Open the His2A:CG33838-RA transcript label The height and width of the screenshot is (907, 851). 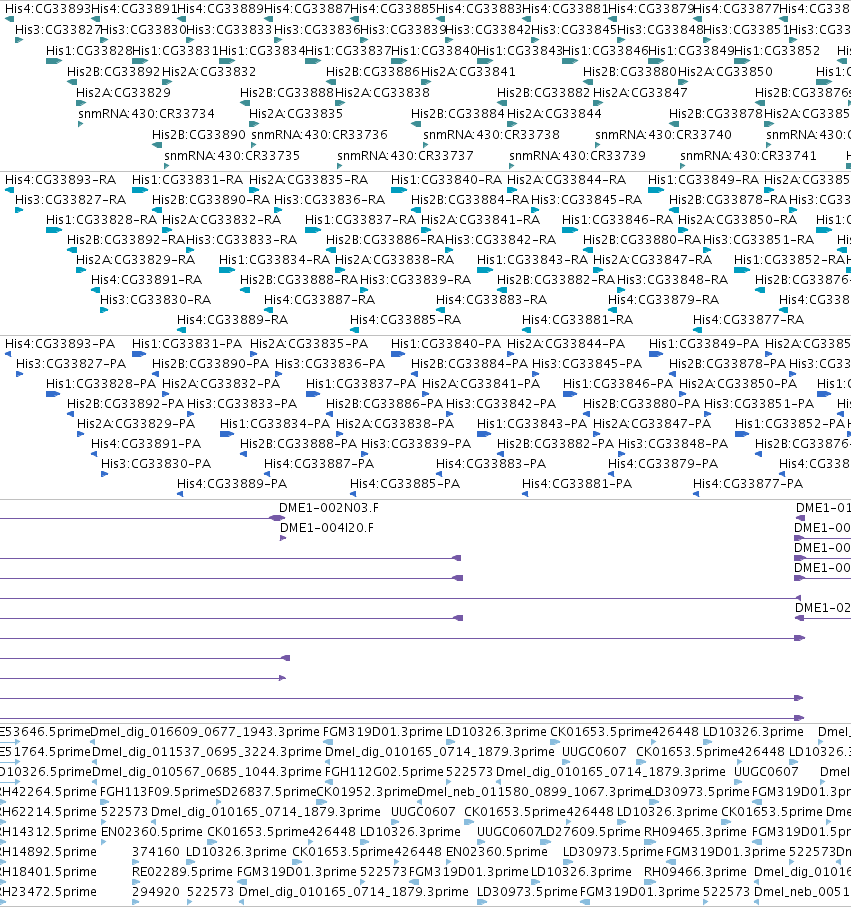(x=395, y=260)
